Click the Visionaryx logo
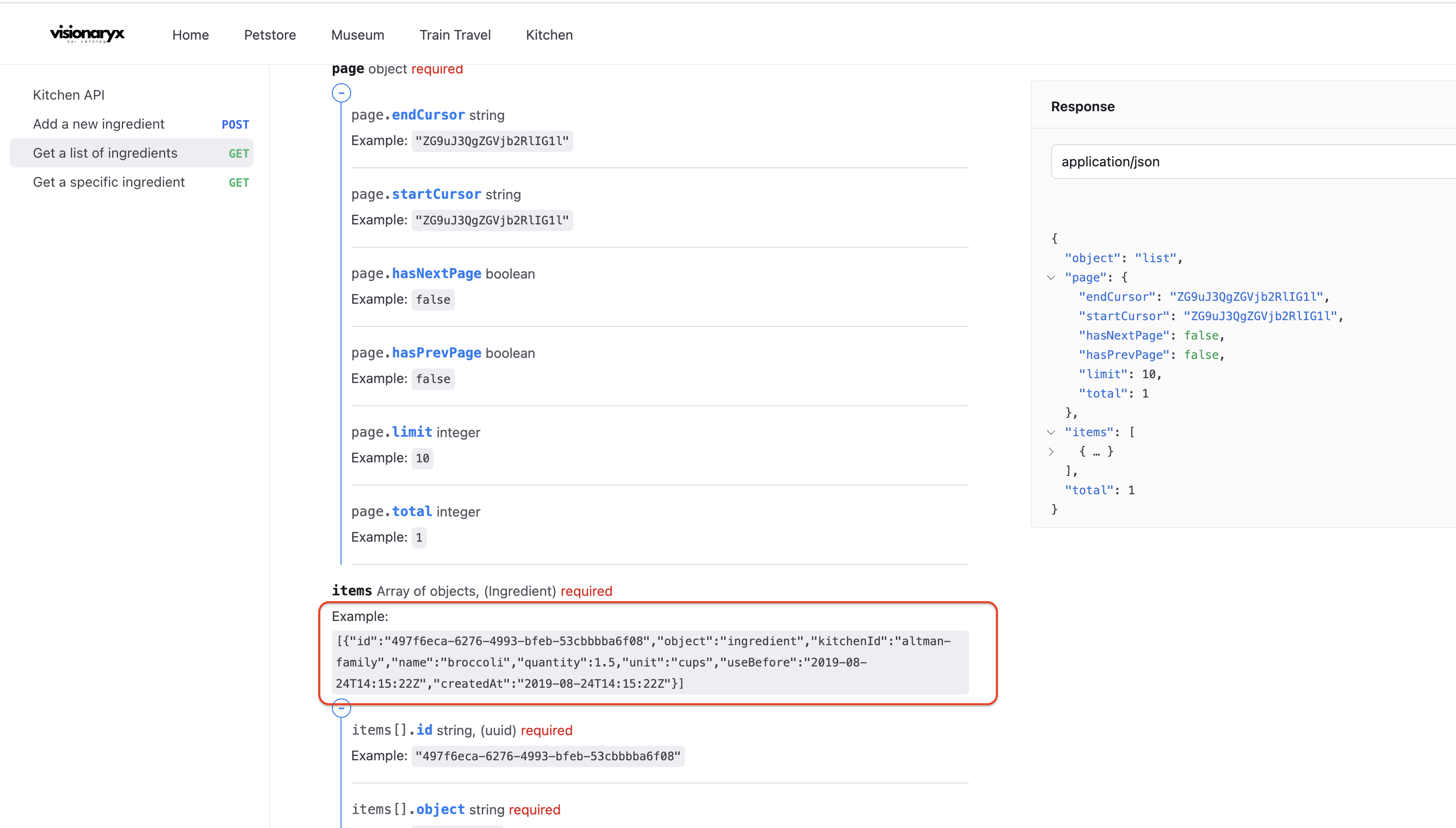Screen dimensions: 1456x828 [x=87, y=34]
